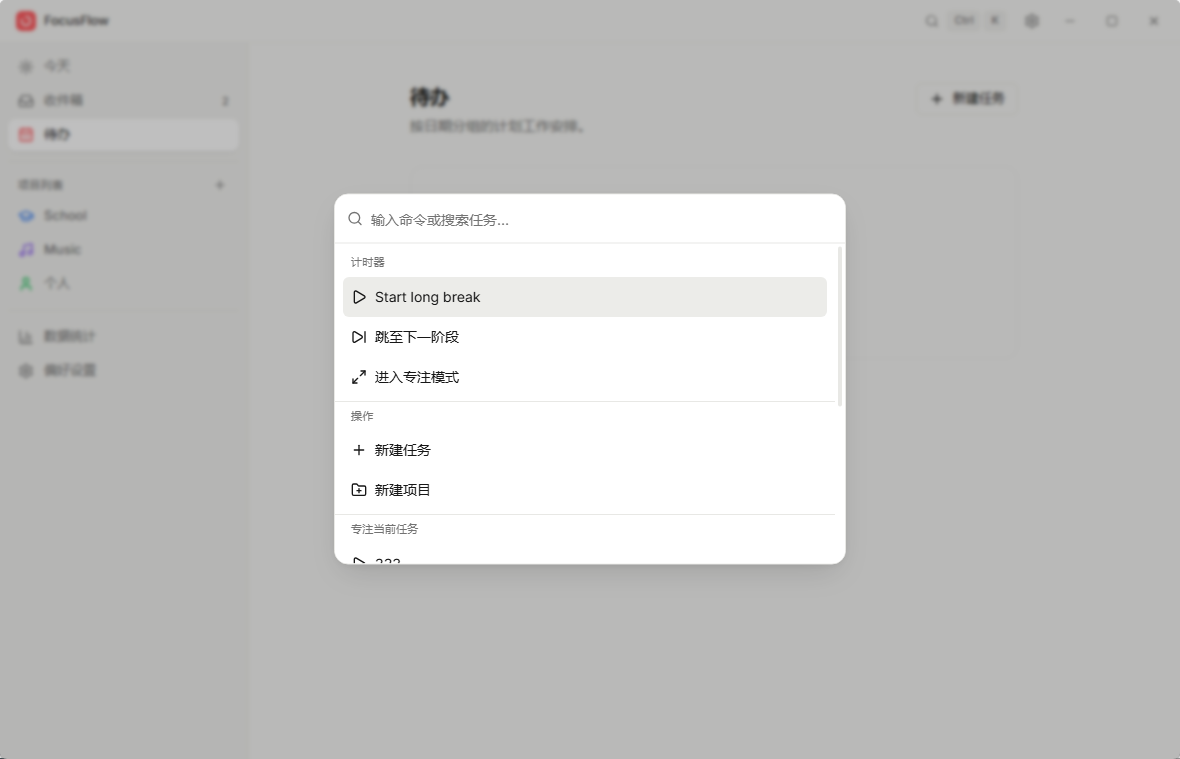Run the Start long break command

pyautogui.click(x=585, y=297)
